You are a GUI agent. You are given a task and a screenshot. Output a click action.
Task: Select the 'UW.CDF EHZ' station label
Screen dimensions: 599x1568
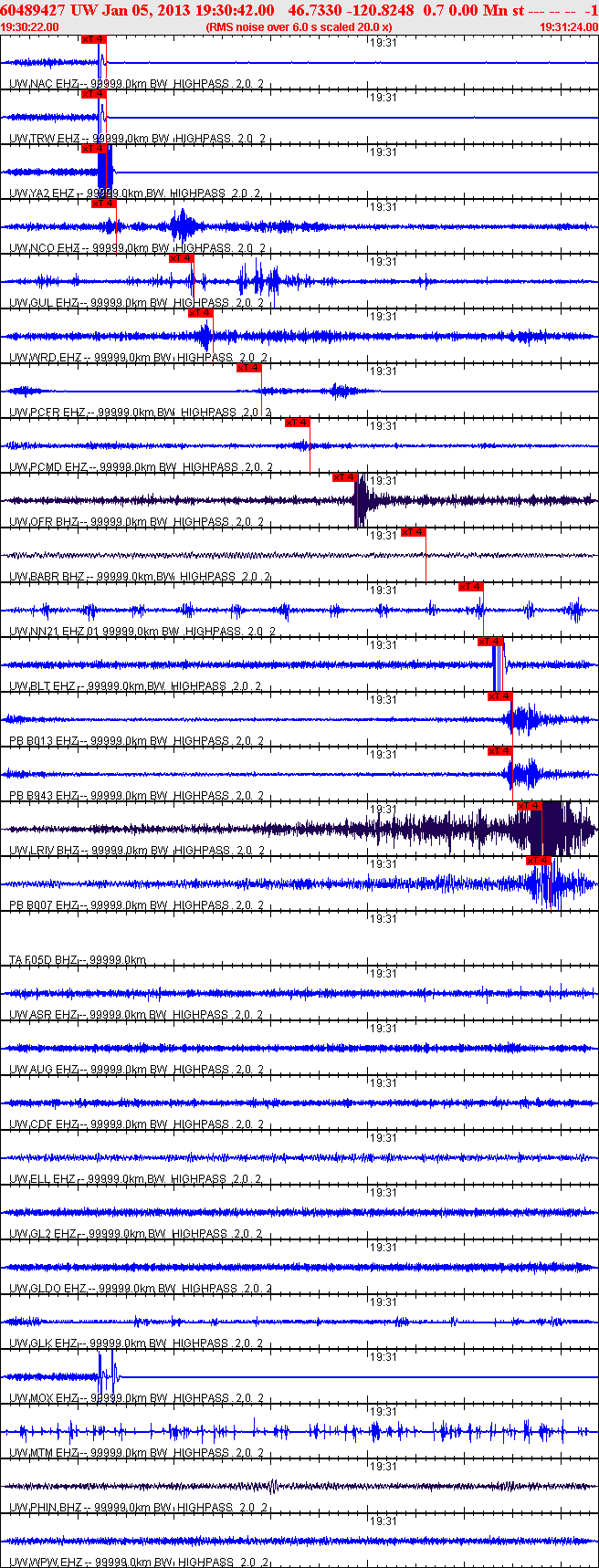click(x=44, y=1124)
